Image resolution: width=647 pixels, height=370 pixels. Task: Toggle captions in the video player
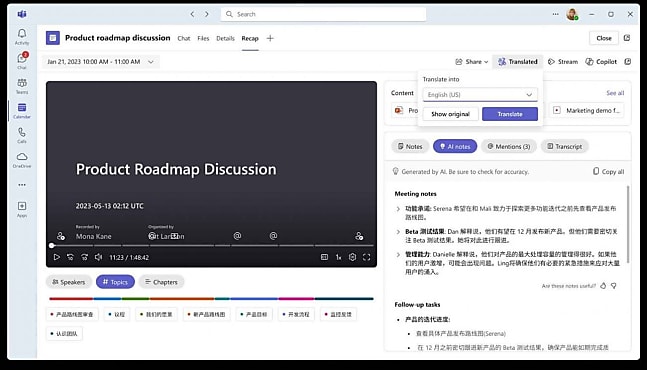pyautogui.click(x=324, y=257)
